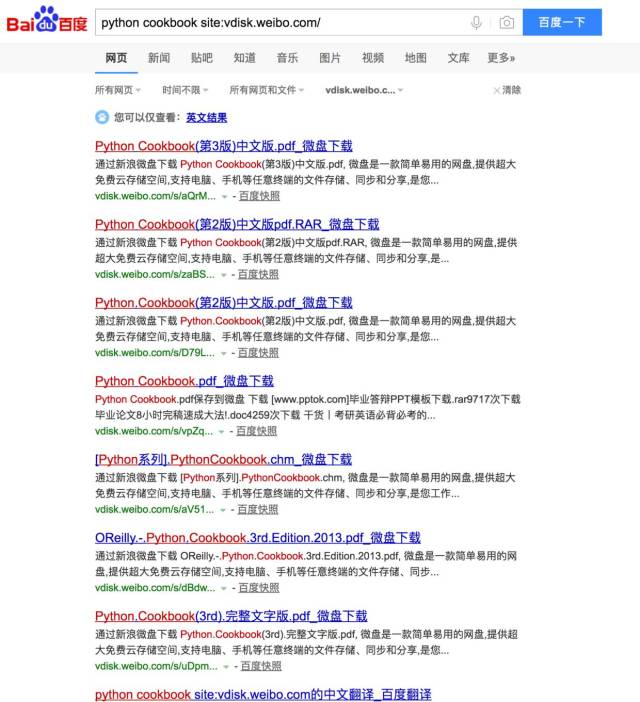Viewport: 640px width, 702px height.
Task: Open 百度快照 for the zaBS result
Action: pos(258,274)
